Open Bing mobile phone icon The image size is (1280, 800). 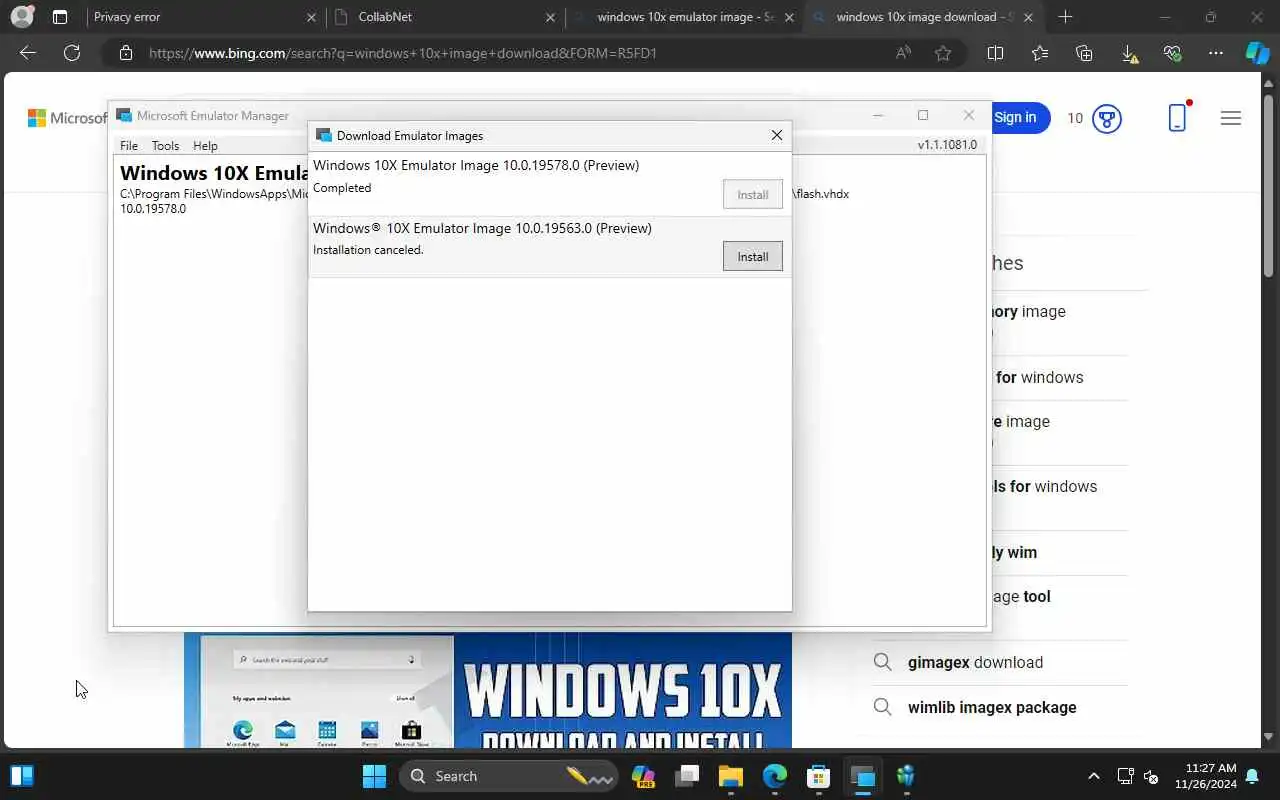(1178, 117)
